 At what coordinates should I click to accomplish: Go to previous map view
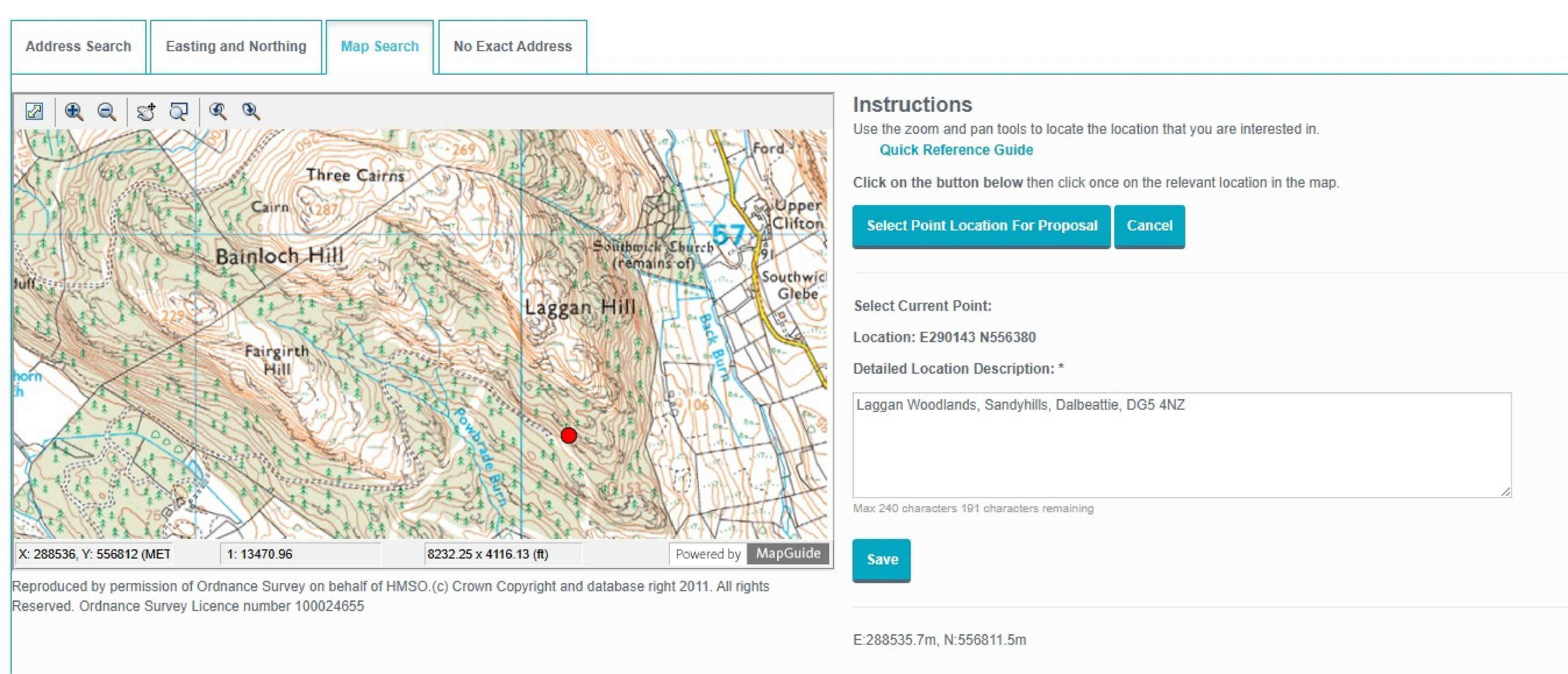click(x=218, y=111)
